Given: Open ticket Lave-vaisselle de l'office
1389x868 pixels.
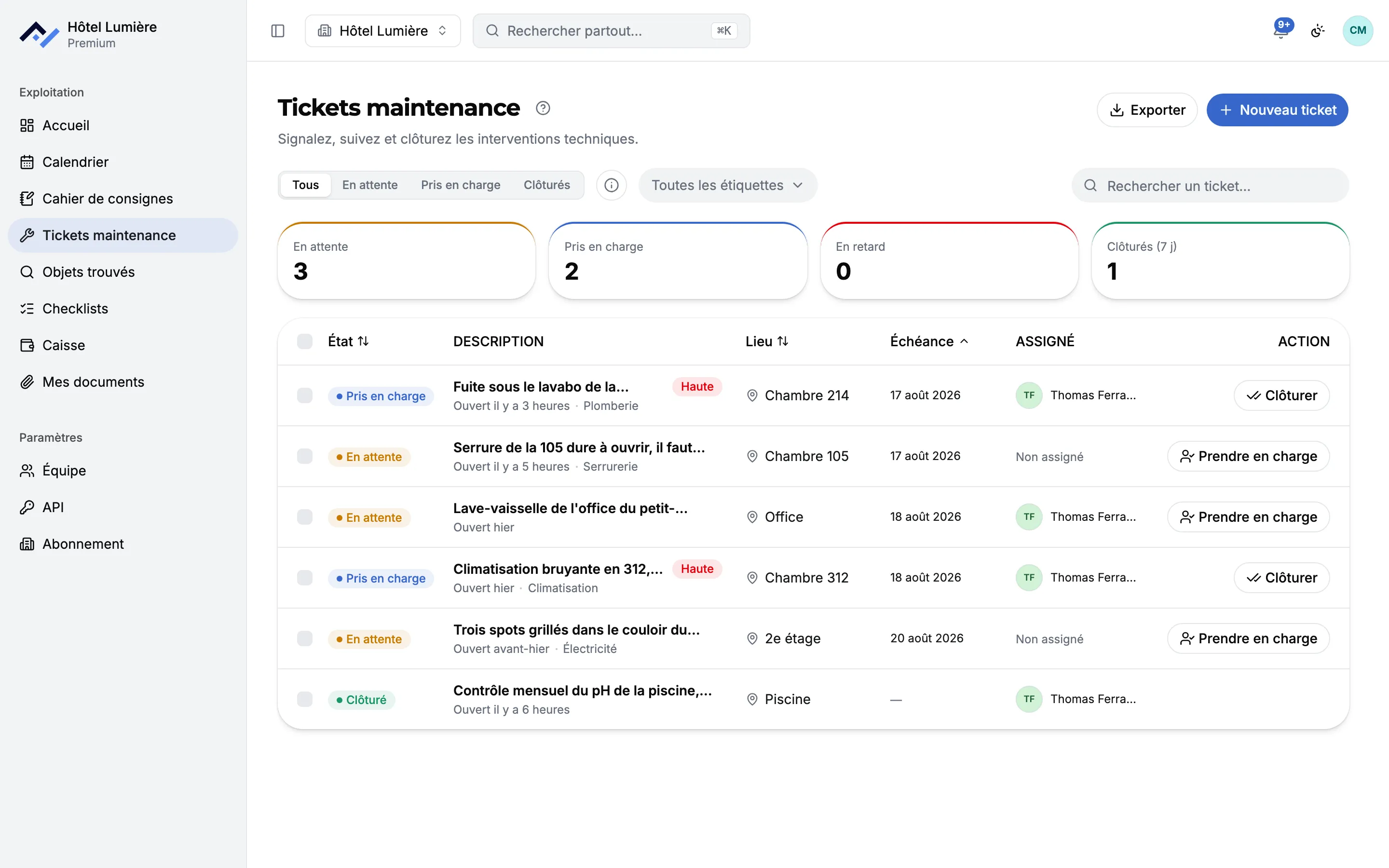Looking at the screenshot, I should coord(570,509).
